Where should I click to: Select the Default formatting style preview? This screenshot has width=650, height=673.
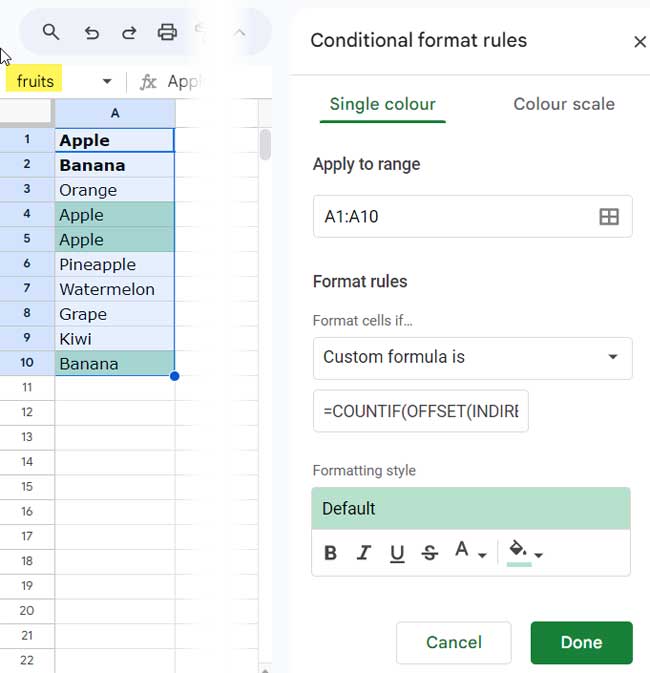pos(471,509)
